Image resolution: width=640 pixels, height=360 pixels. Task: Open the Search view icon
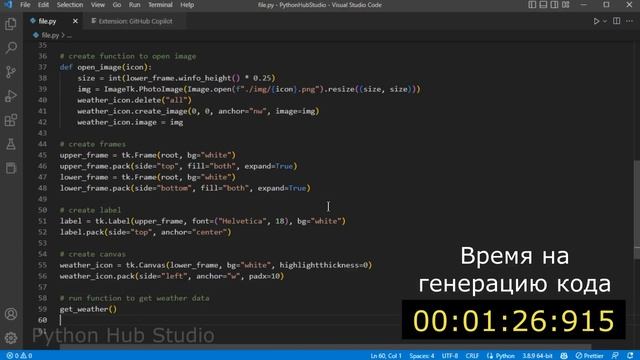[x=11, y=48]
